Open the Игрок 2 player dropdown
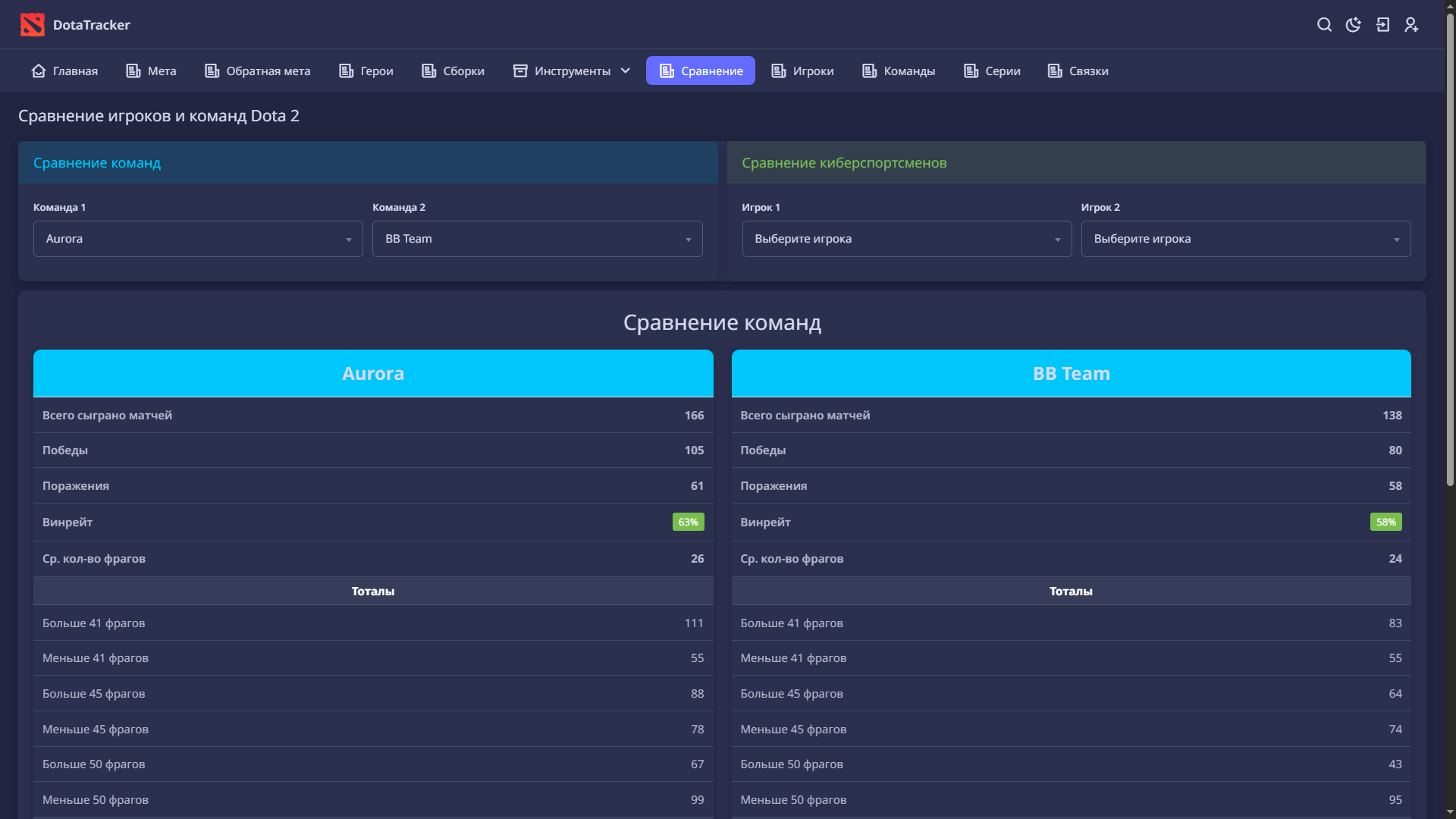The width and height of the screenshot is (1456, 819). point(1246,239)
